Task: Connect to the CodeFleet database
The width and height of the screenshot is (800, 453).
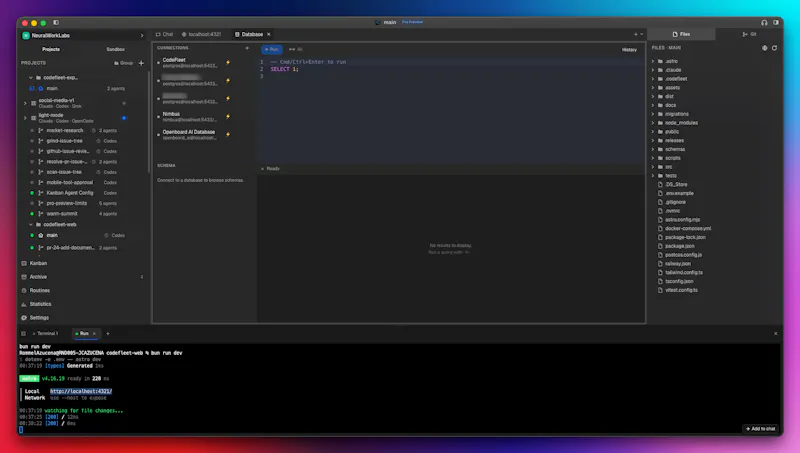Action: pyautogui.click(x=228, y=62)
